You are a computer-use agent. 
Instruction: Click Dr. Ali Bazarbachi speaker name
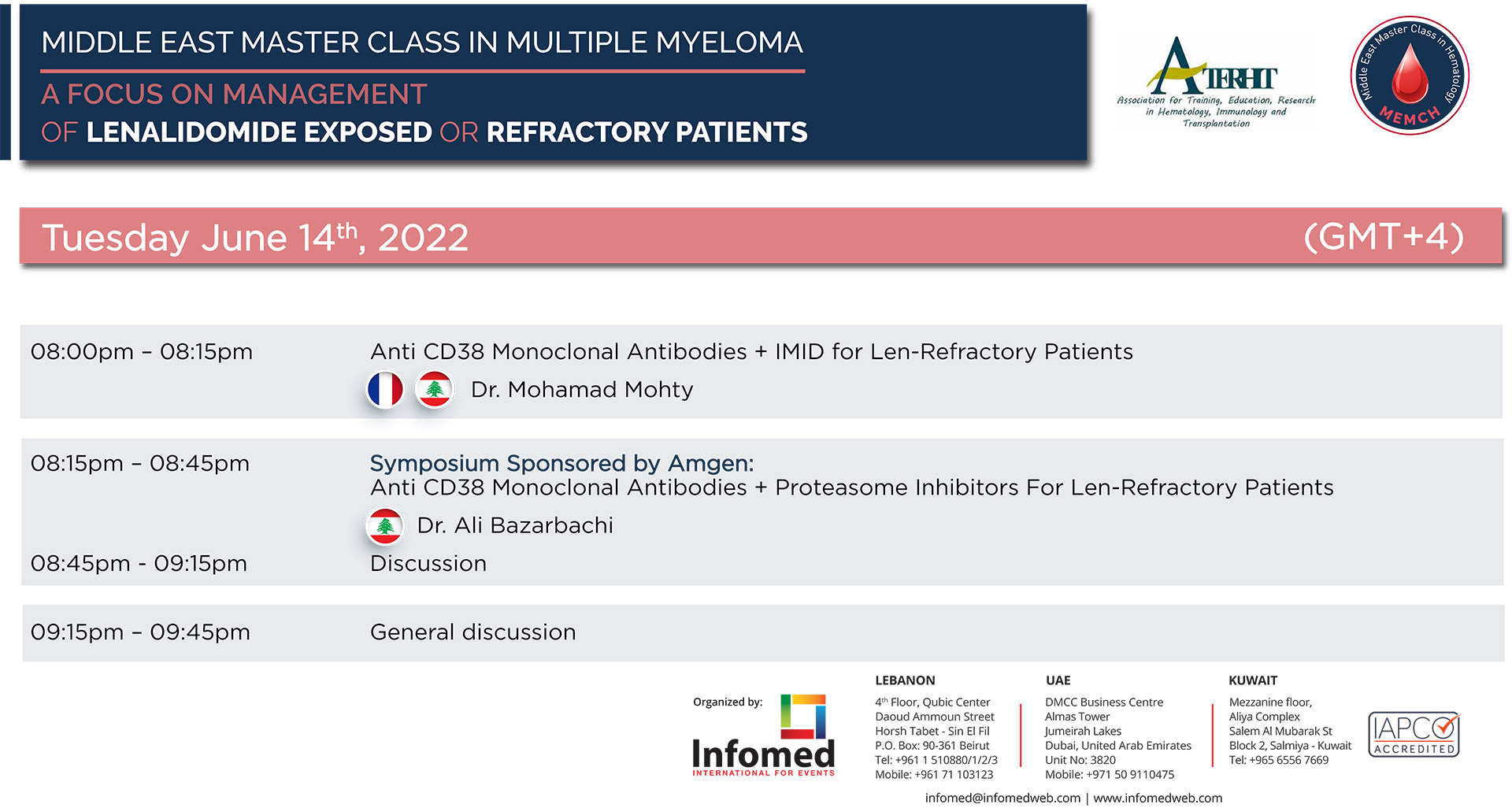coord(515,525)
